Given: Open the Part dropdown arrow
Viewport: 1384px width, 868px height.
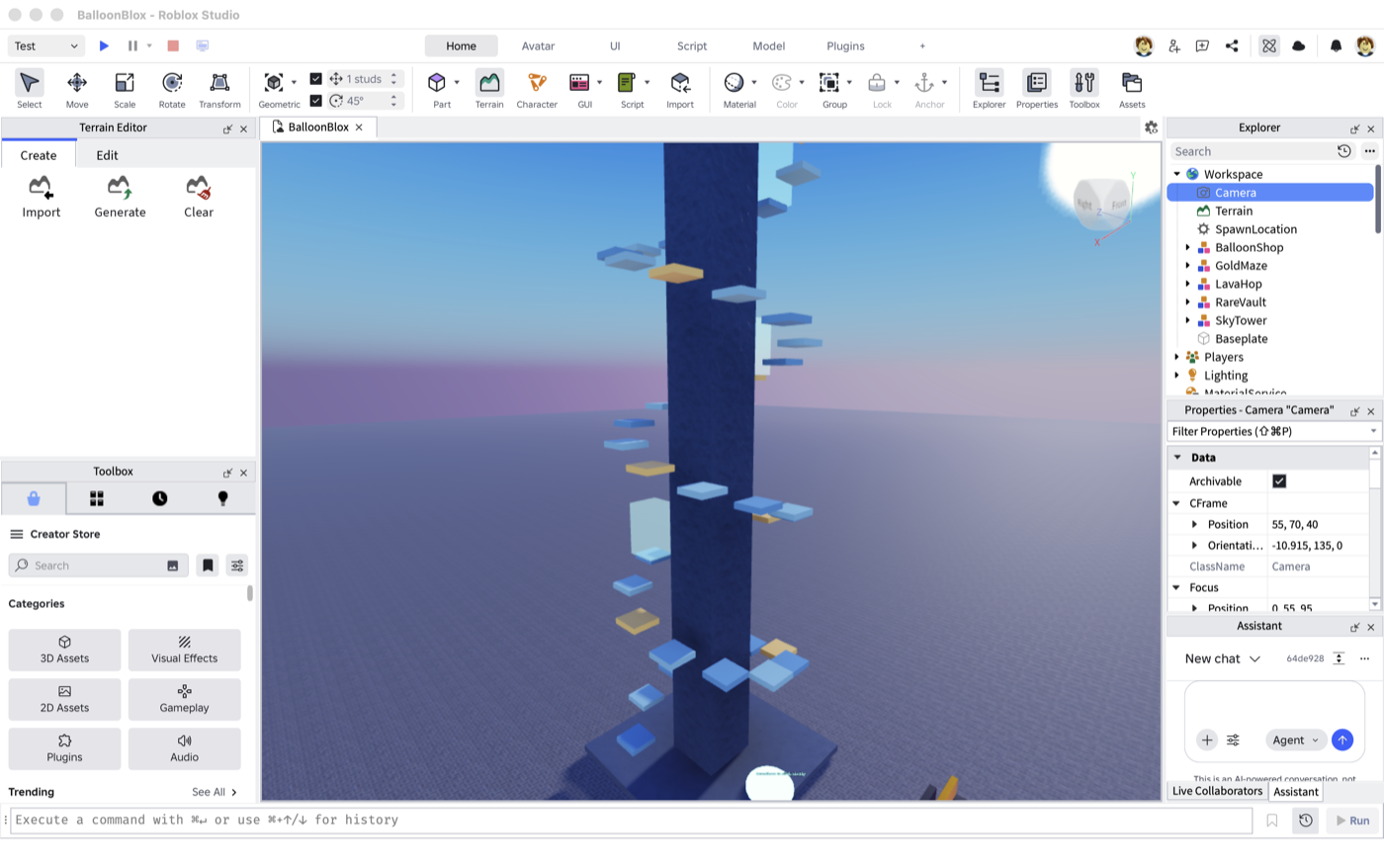Looking at the screenshot, I should (x=457, y=82).
